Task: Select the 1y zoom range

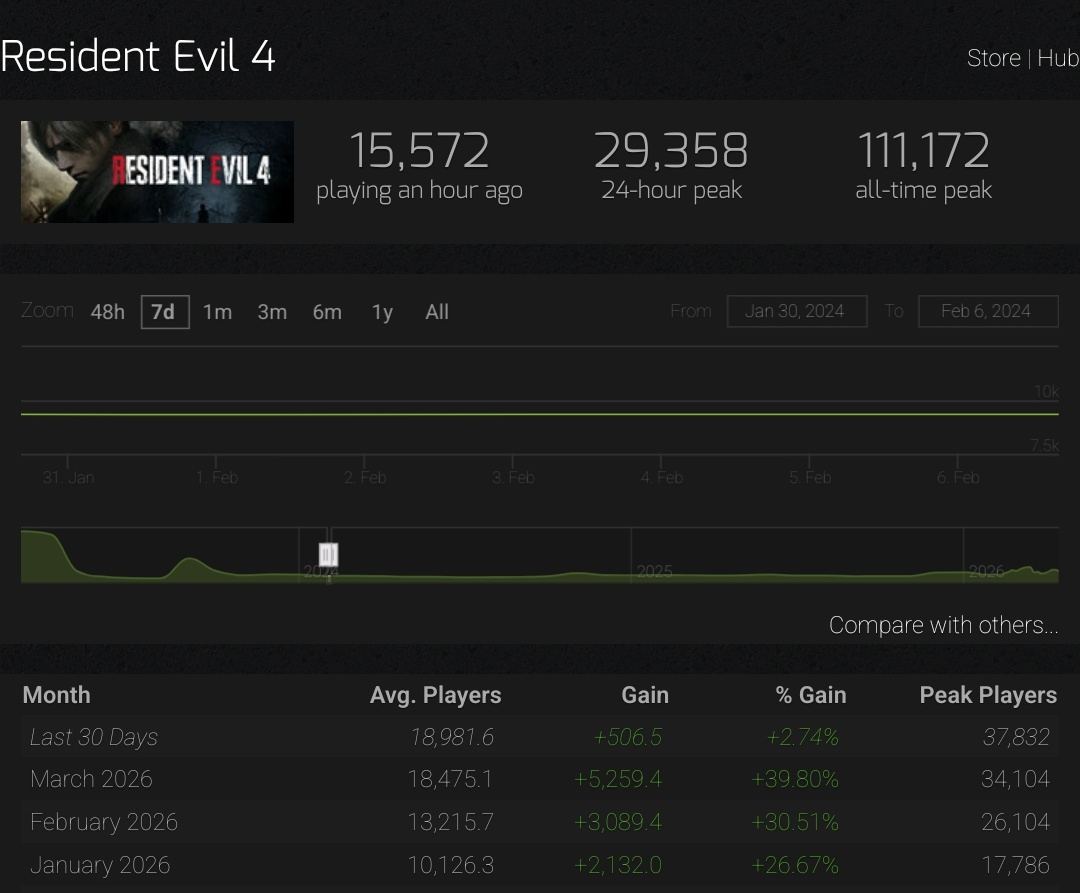Action: click(x=382, y=312)
